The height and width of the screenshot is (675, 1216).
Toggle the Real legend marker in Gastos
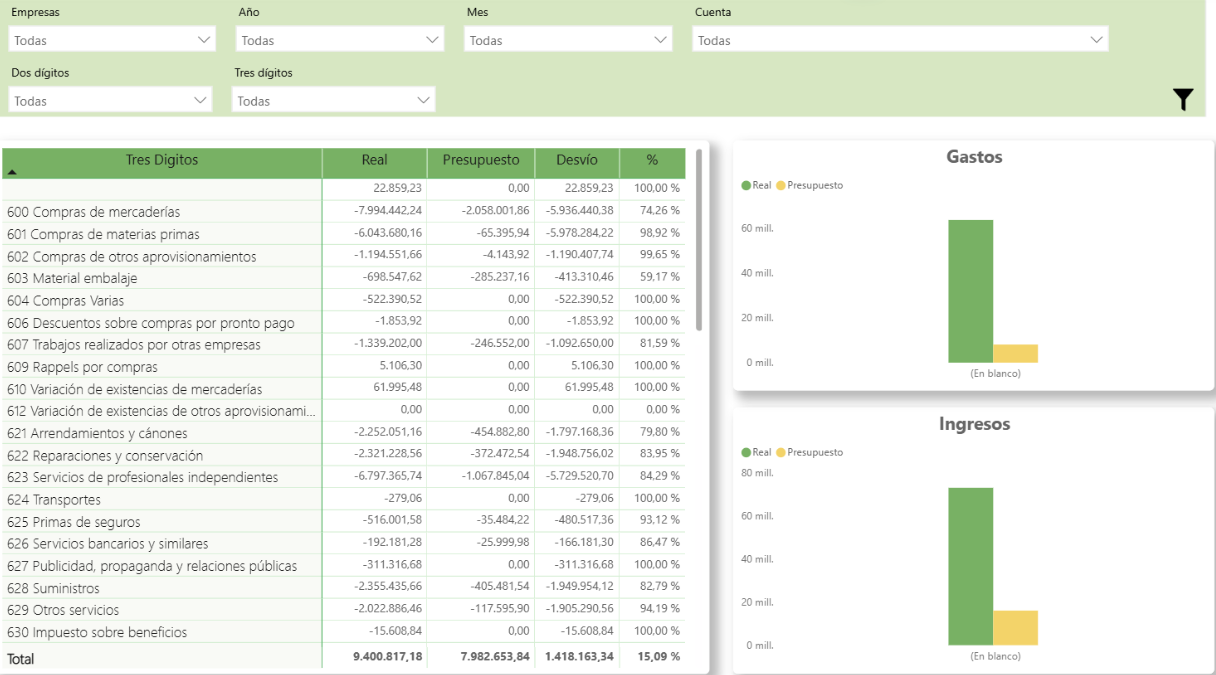pyautogui.click(x=746, y=185)
